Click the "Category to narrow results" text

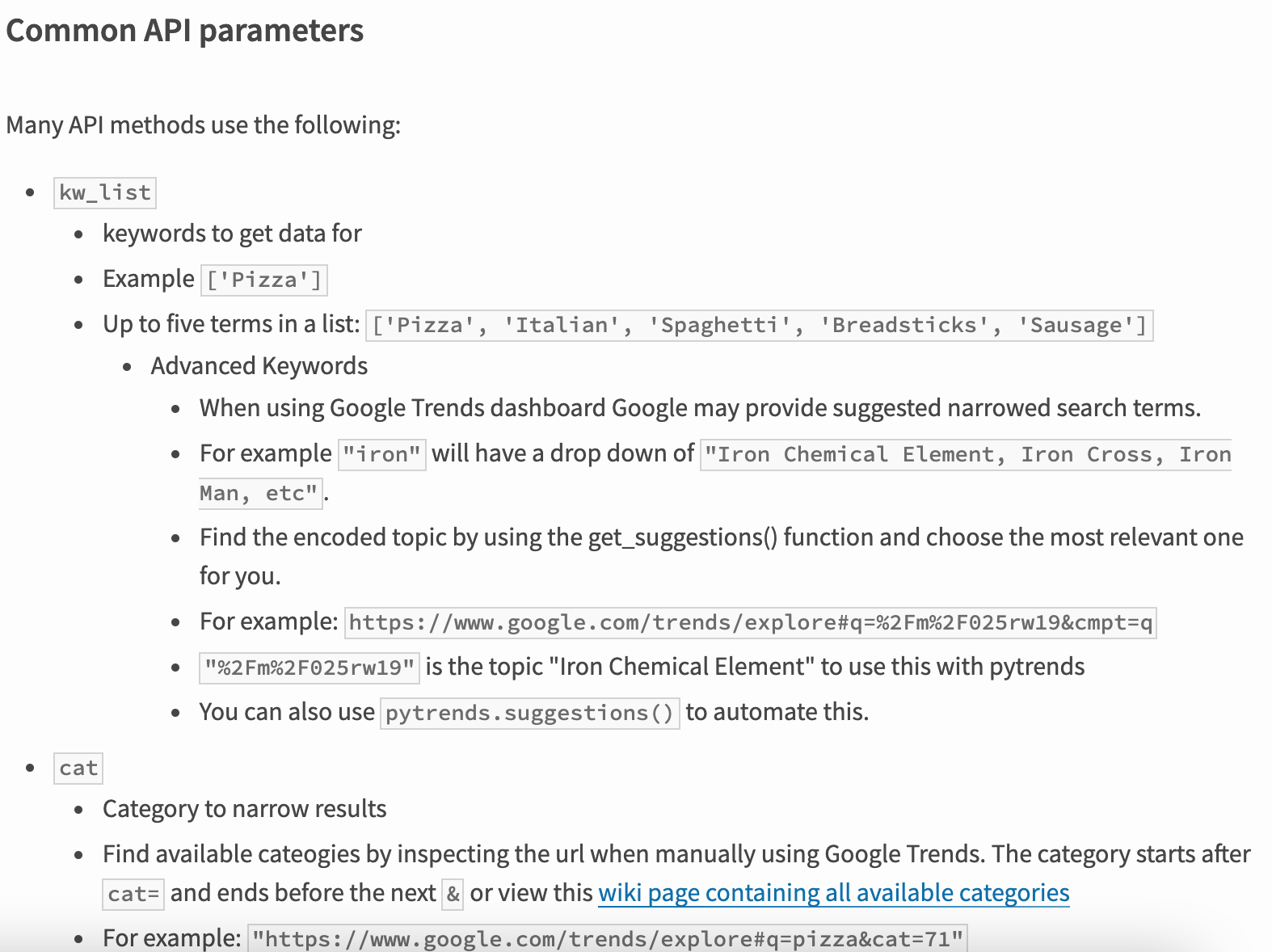[245, 809]
